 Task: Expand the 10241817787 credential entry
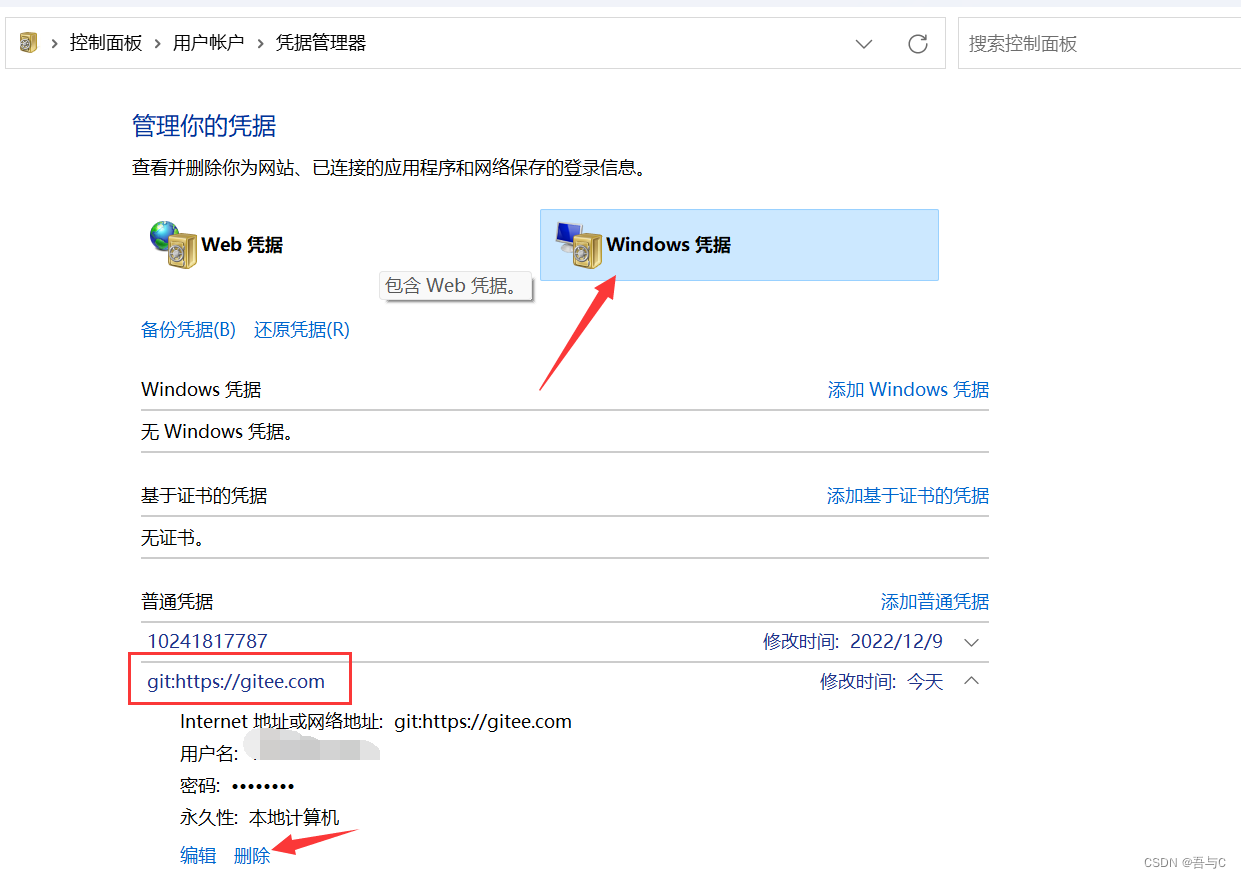(x=971, y=642)
